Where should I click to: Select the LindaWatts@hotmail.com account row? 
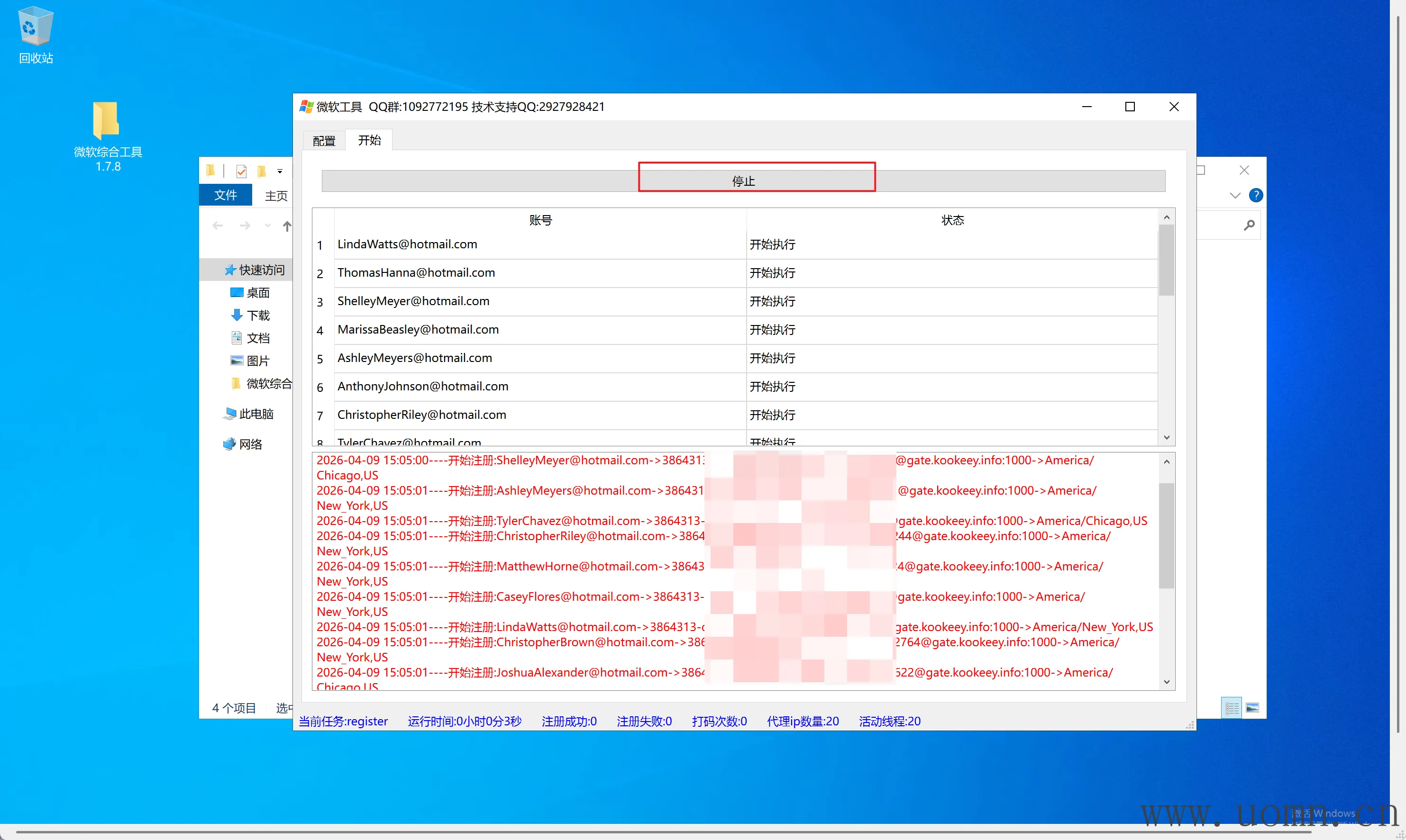[407, 244]
